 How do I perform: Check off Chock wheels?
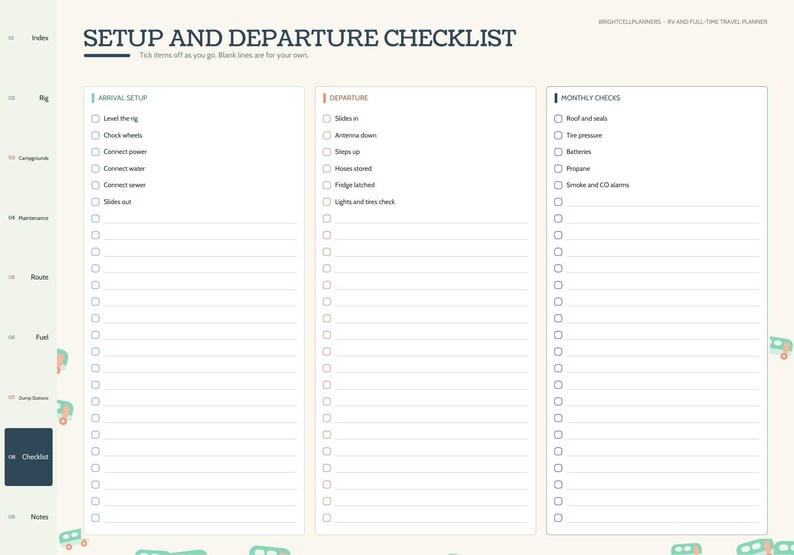(95, 135)
